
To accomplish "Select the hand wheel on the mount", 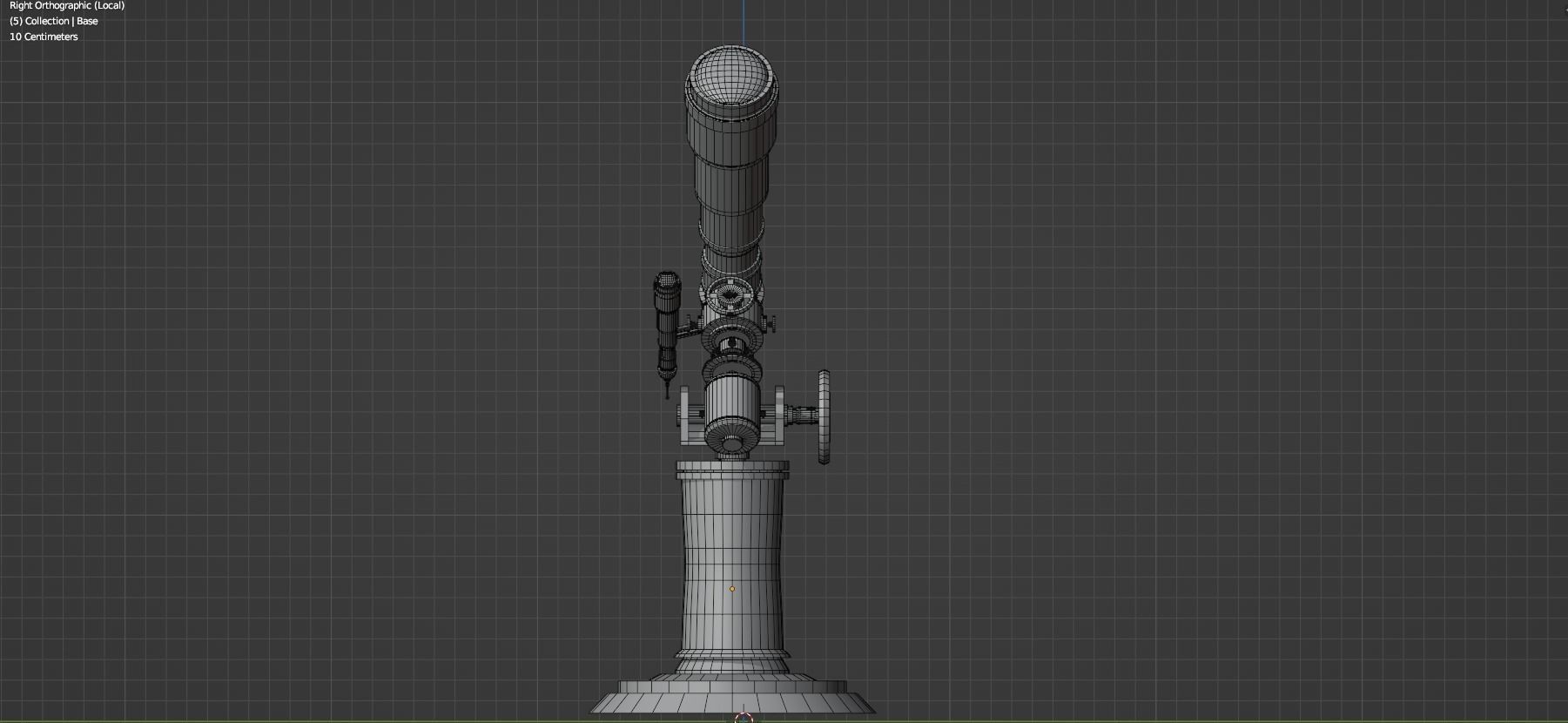I will [x=824, y=417].
